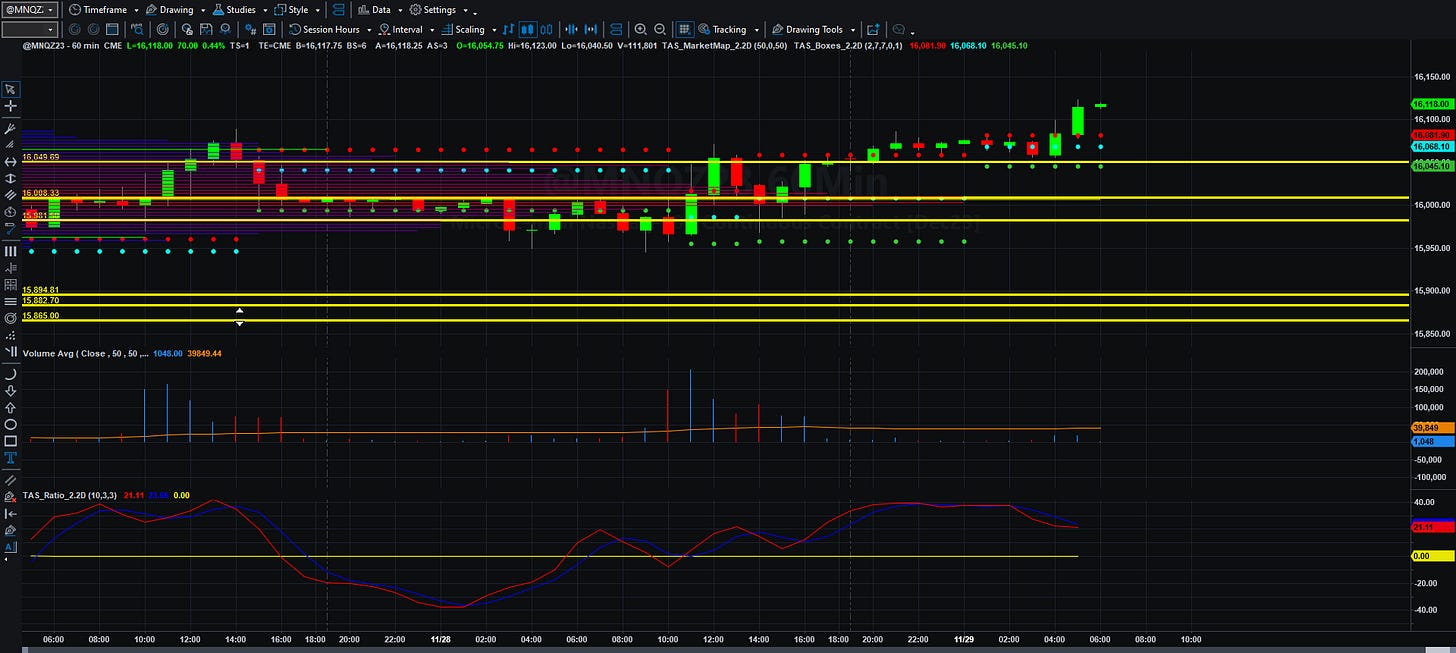Select the rectangle drawing tool
1456x653 pixels.
click(10, 440)
